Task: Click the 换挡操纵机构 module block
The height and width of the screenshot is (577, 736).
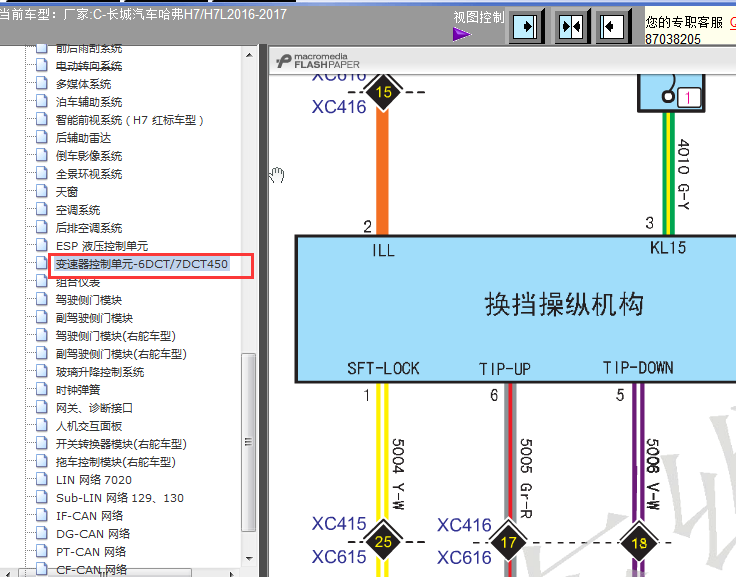Action: point(515,309)
